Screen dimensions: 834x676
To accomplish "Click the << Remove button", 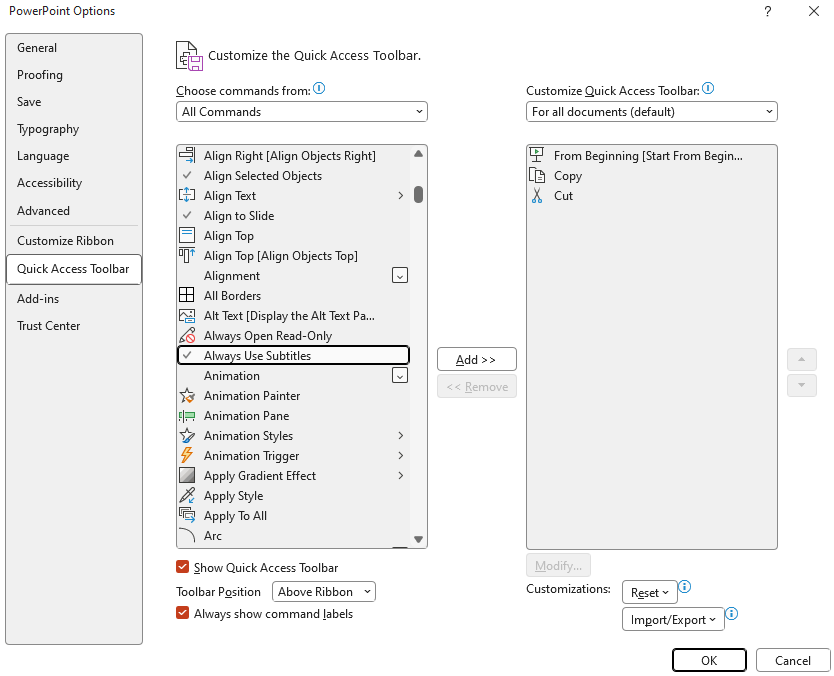I will [477, 387].
